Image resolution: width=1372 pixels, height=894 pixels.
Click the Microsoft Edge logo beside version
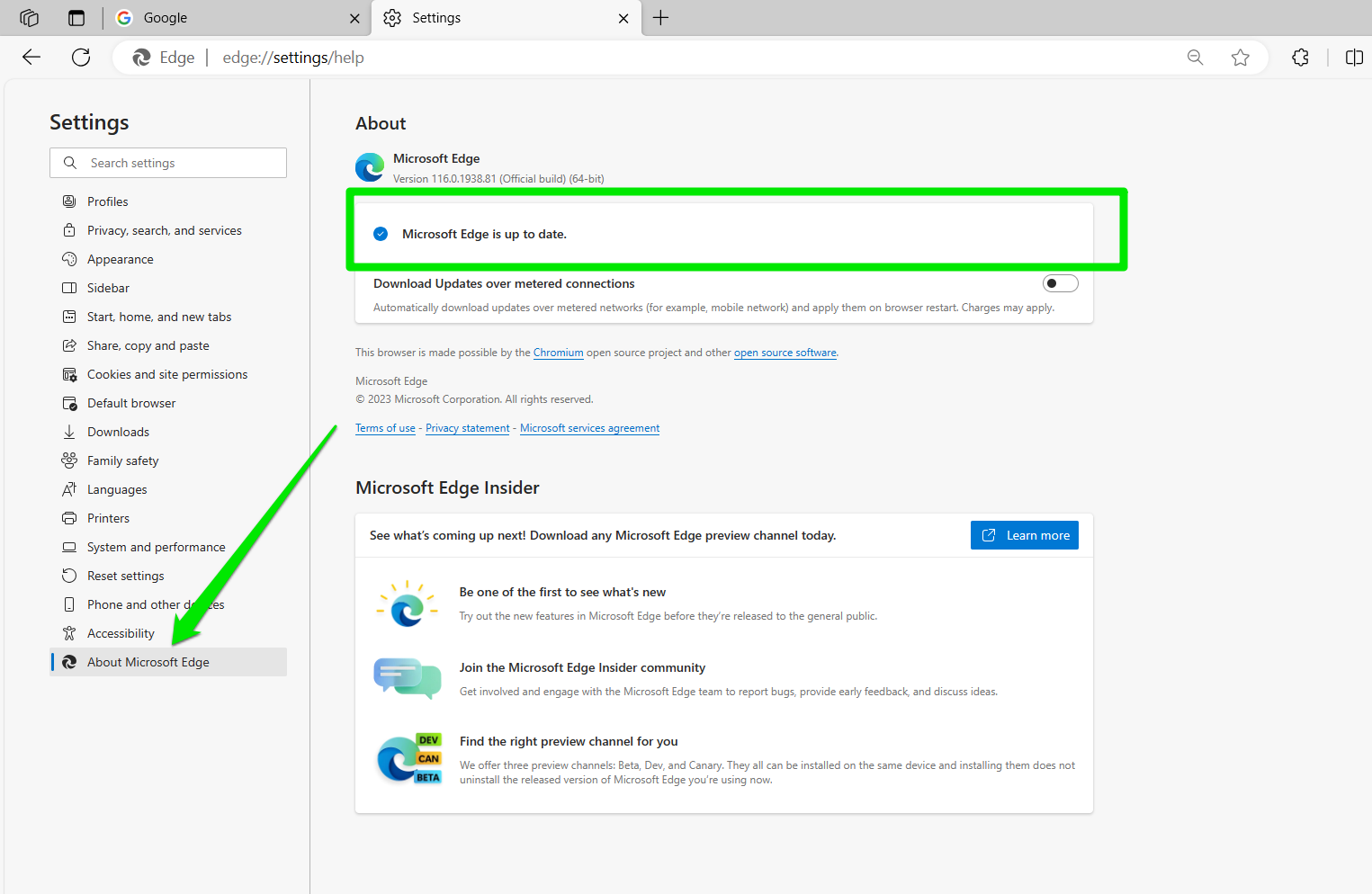click(x=370, y=167)
